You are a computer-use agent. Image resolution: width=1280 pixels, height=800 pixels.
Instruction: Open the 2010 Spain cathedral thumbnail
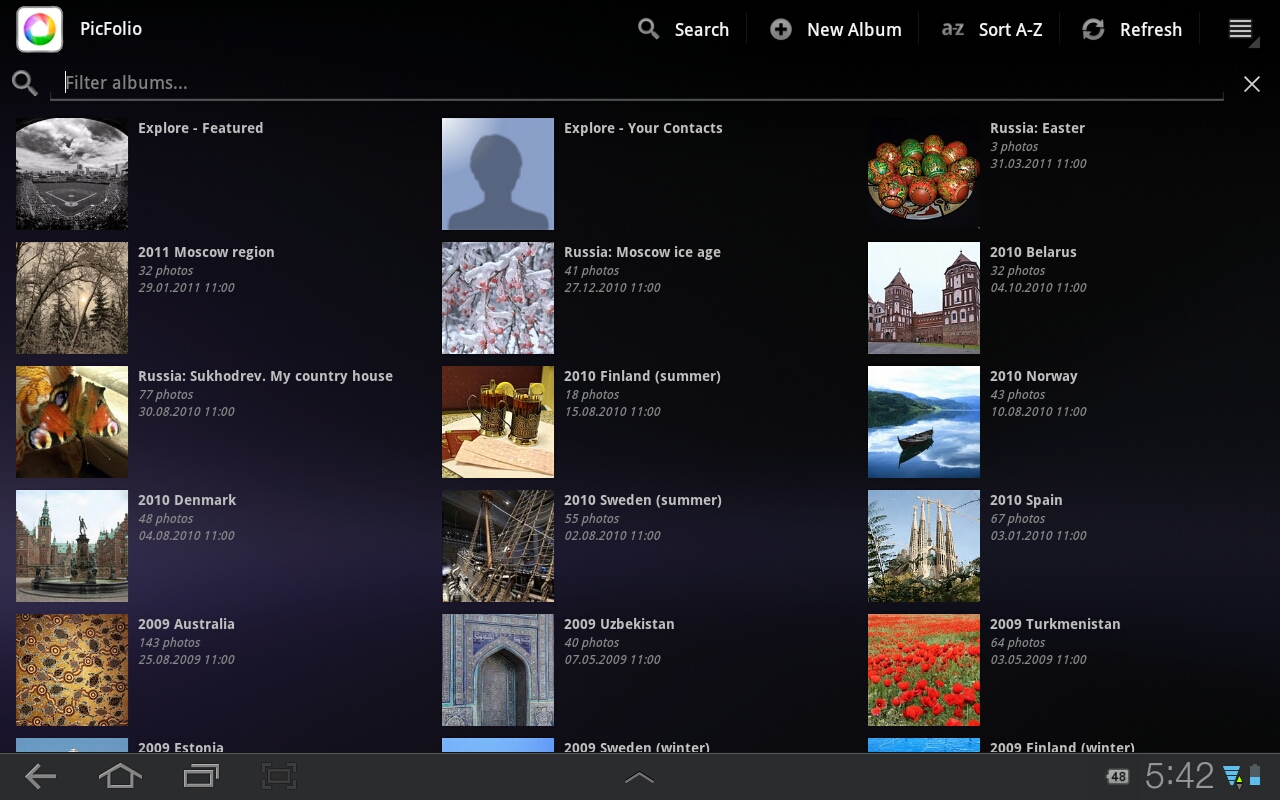(924, 546)
